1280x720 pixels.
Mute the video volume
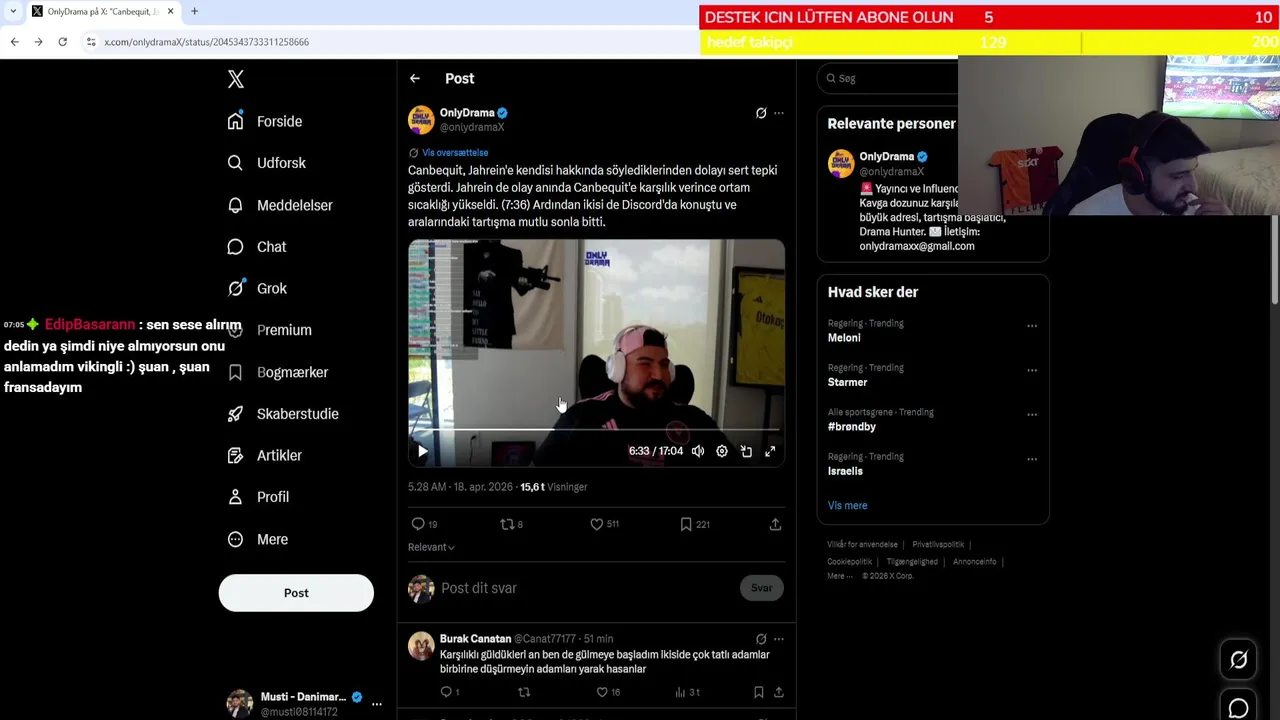[x=698, y=451]
